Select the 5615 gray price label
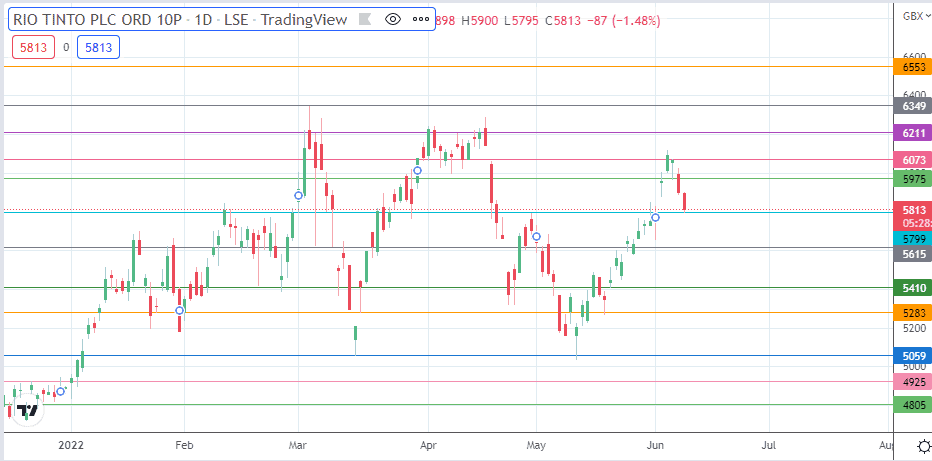 coord(912,254)
